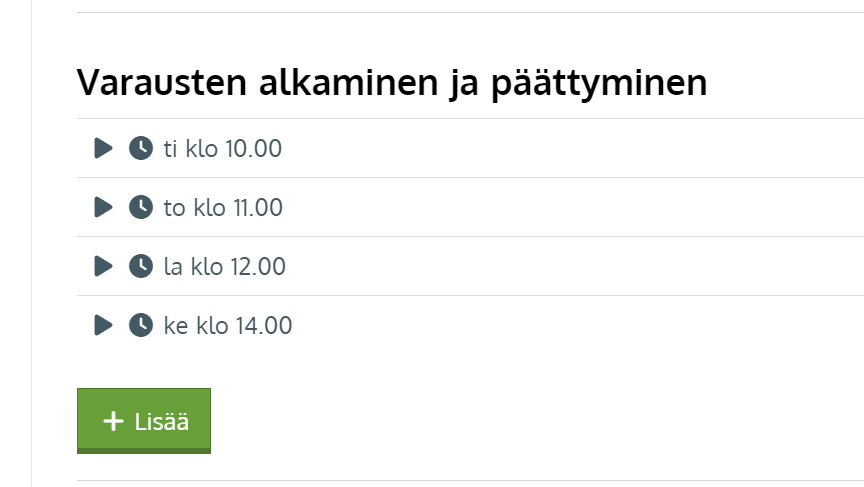Select the "ti klo 10.00" text label
The width and height of the screenshot is (864, 487).
pos(223,149)
